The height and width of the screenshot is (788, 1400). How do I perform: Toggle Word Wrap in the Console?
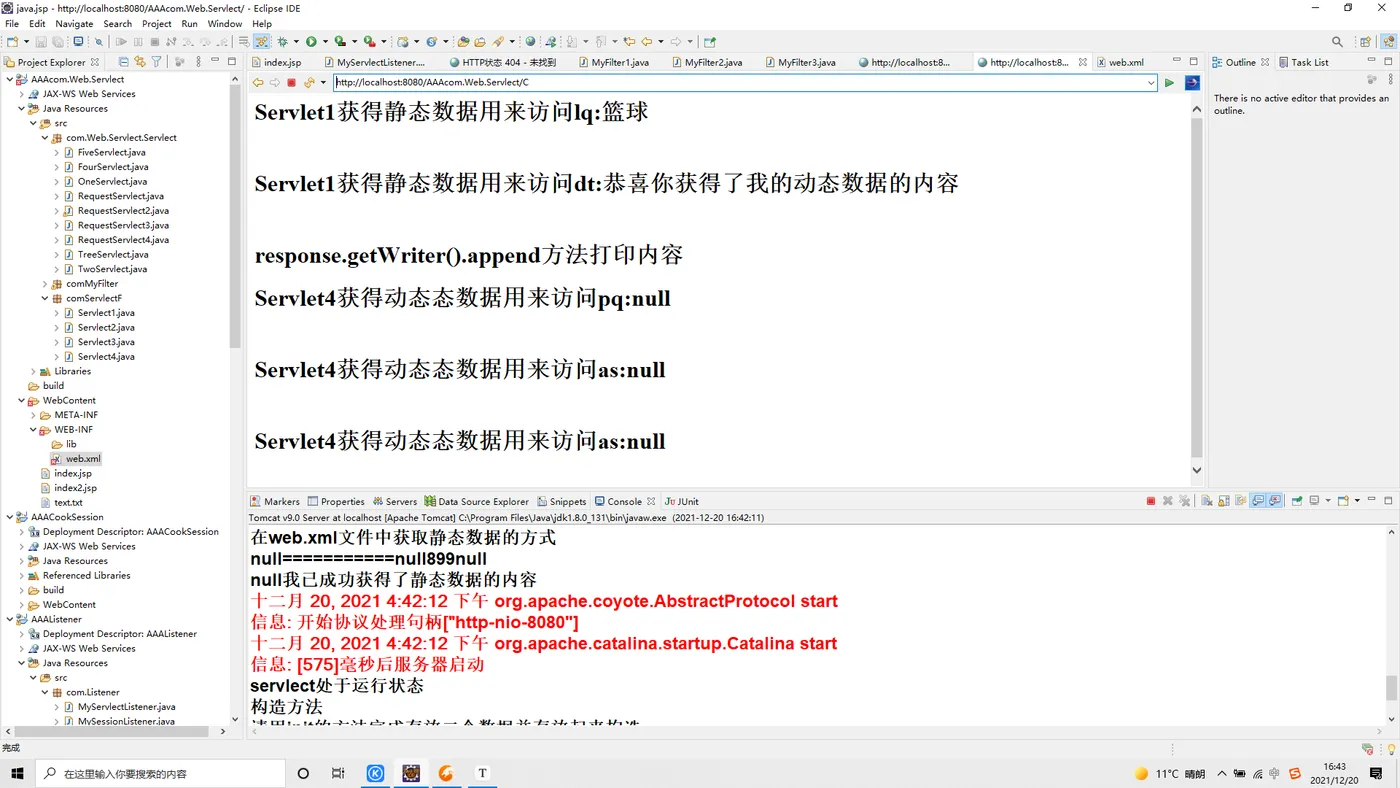(x=1241, y=501)
